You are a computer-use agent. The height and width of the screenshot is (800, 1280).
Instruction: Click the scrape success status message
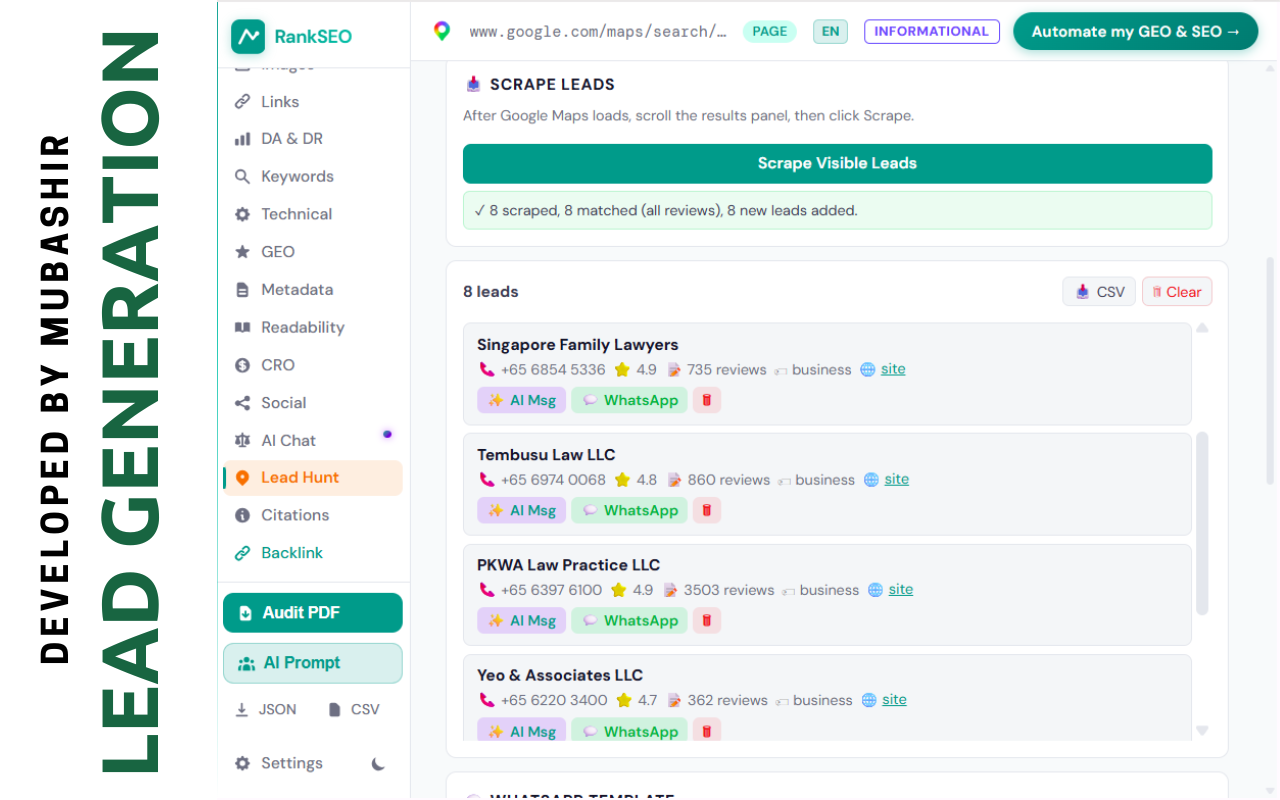837,211
